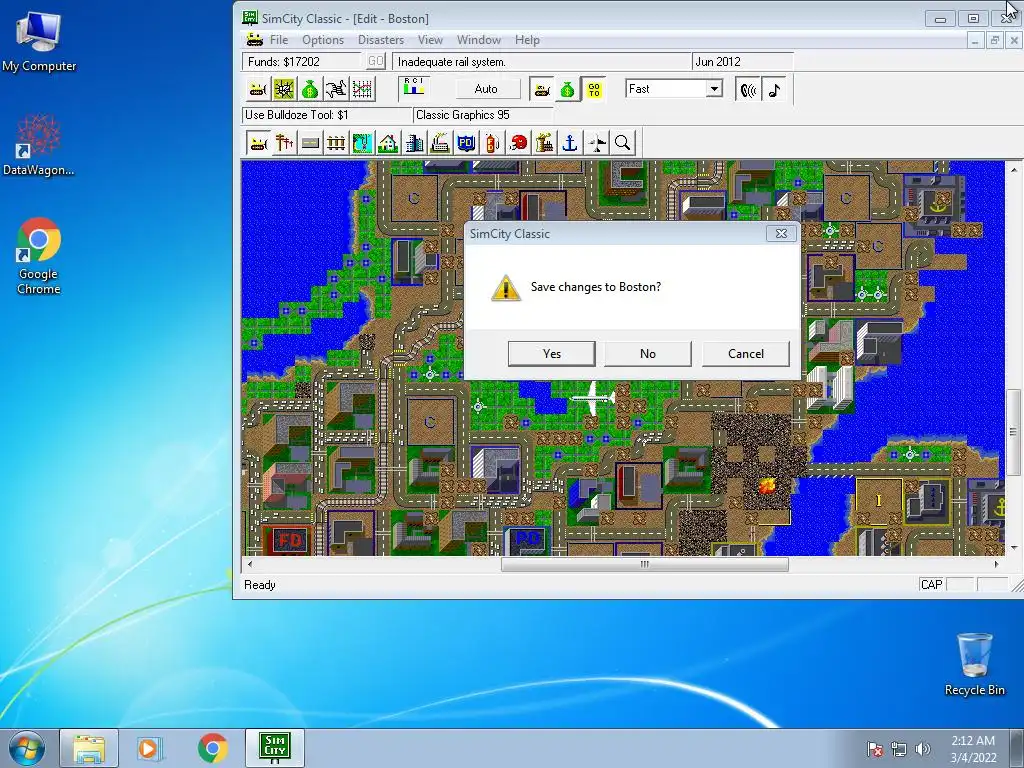Click No in the save dialog
This screenshot has height=768, width=1024.
647,353
